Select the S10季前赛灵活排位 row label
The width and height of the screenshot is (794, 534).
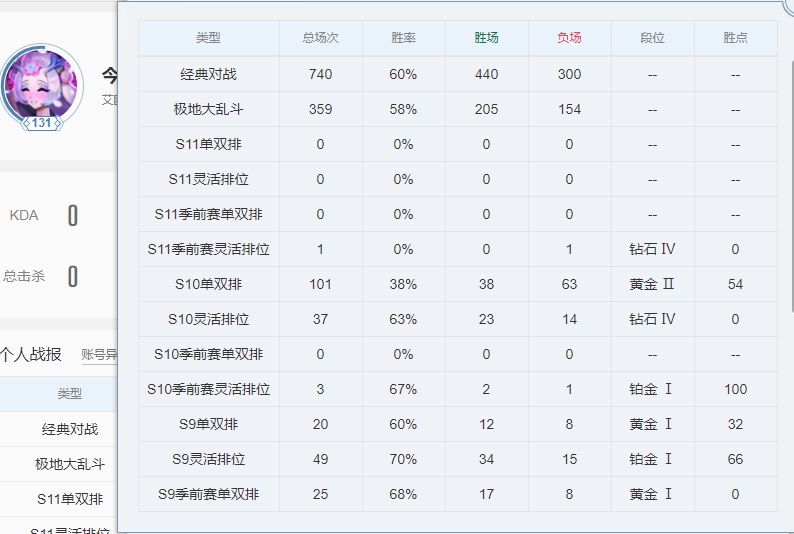[x=209, y=389]
